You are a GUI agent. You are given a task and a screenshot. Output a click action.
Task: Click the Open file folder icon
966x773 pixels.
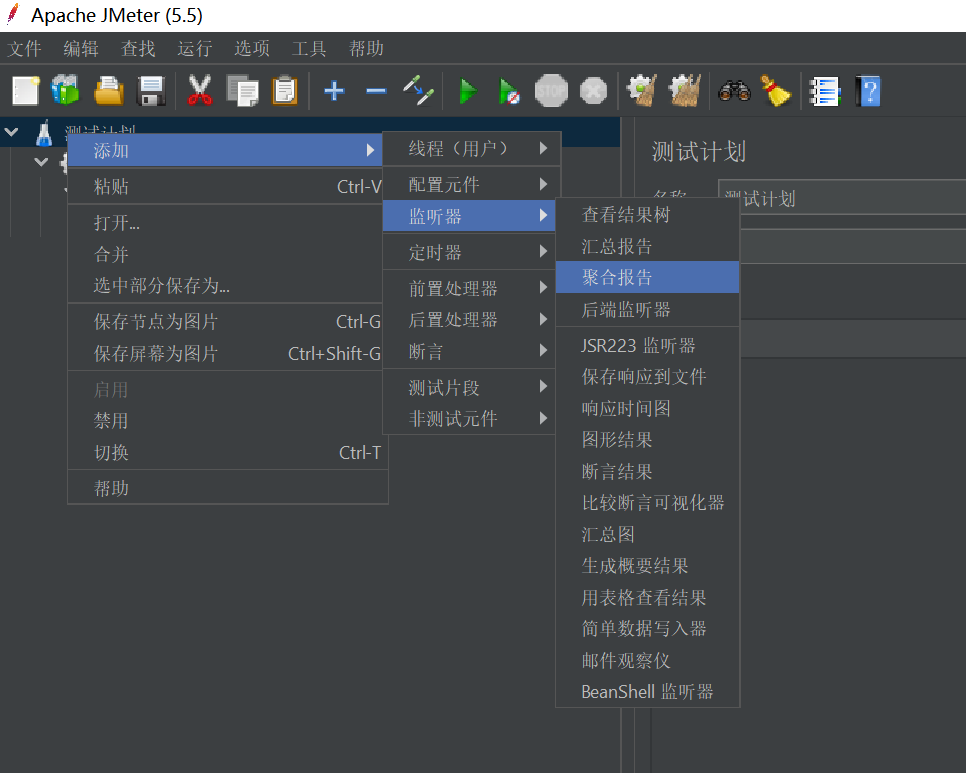tap(109, 91)
